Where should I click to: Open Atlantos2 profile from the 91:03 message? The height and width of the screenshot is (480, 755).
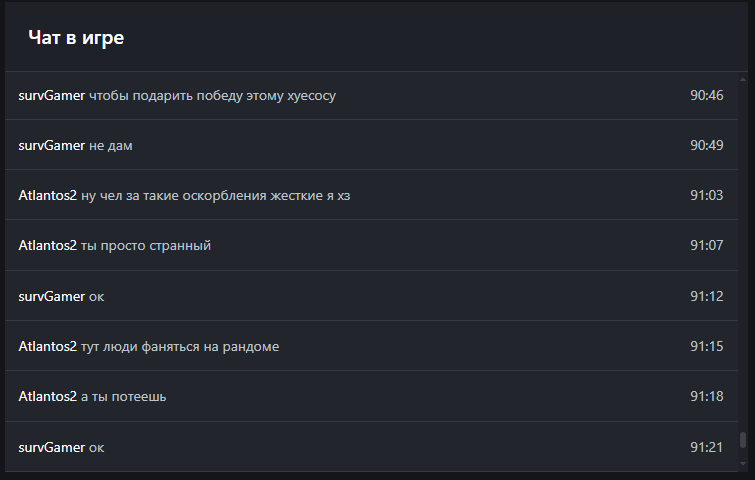click(x=48, y=196)
